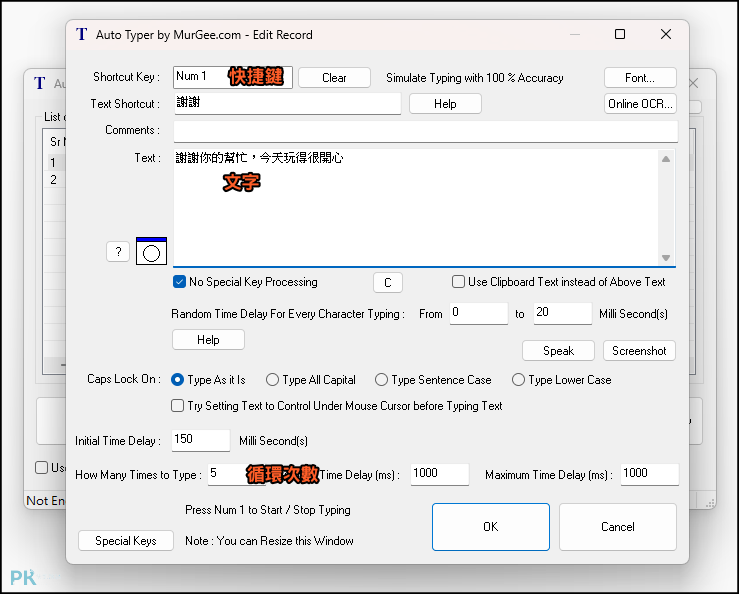Image resolution: width=739 pixels, height=594 pixels.
Task: Click the Text Shortcut input field
Action: click(x=287, y=103)
